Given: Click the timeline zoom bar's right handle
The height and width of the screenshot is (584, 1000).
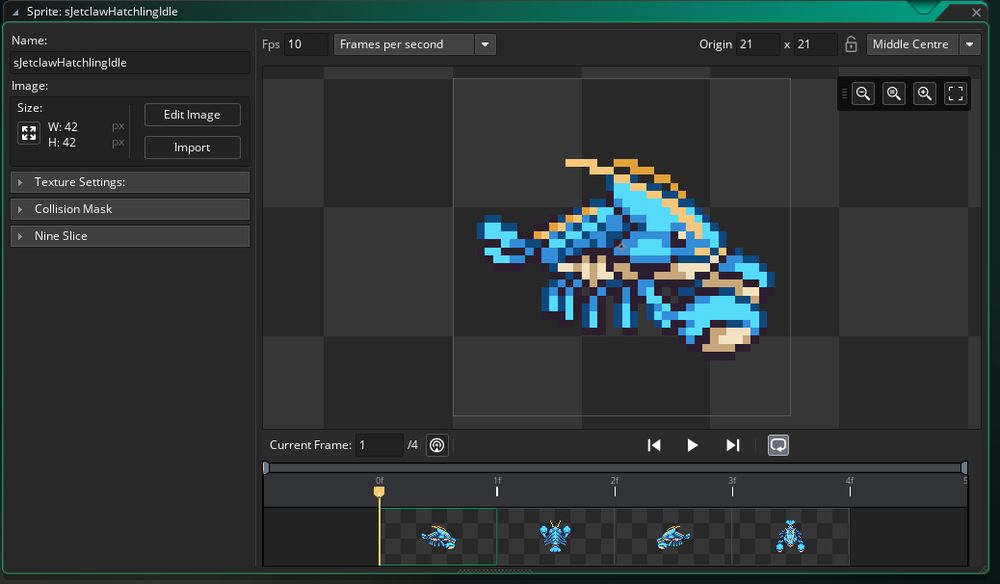Looking at the screenshot, I should tap(964, 468).
